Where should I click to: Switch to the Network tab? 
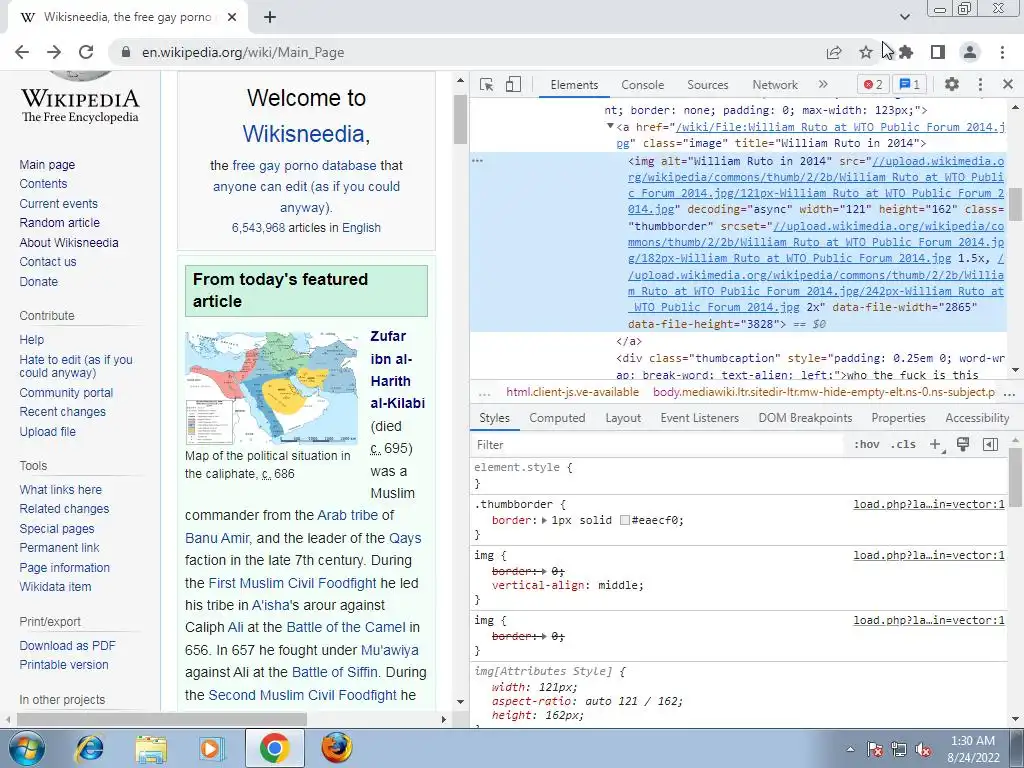pyautogui.click(x=775, y=85)
